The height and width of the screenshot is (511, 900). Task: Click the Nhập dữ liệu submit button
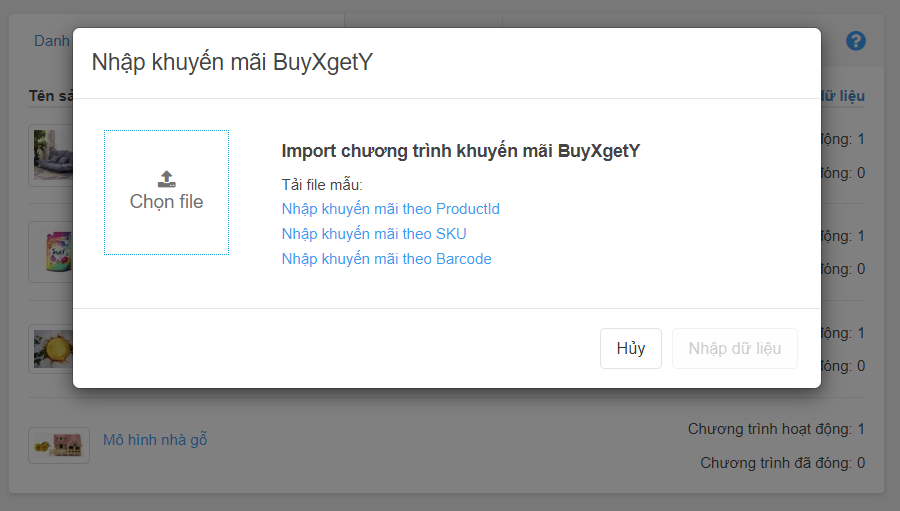[735, 349]
